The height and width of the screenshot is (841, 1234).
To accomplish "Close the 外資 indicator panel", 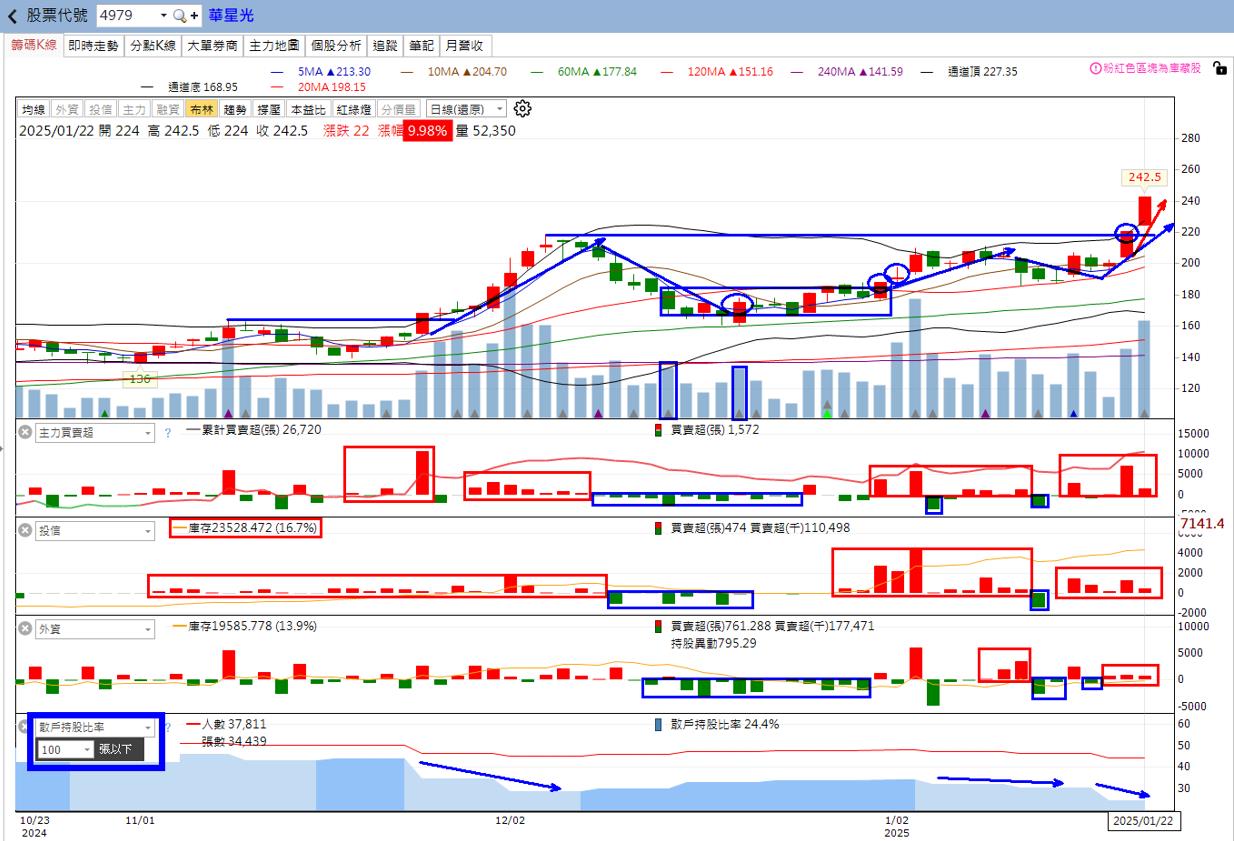I will (24, 630).
